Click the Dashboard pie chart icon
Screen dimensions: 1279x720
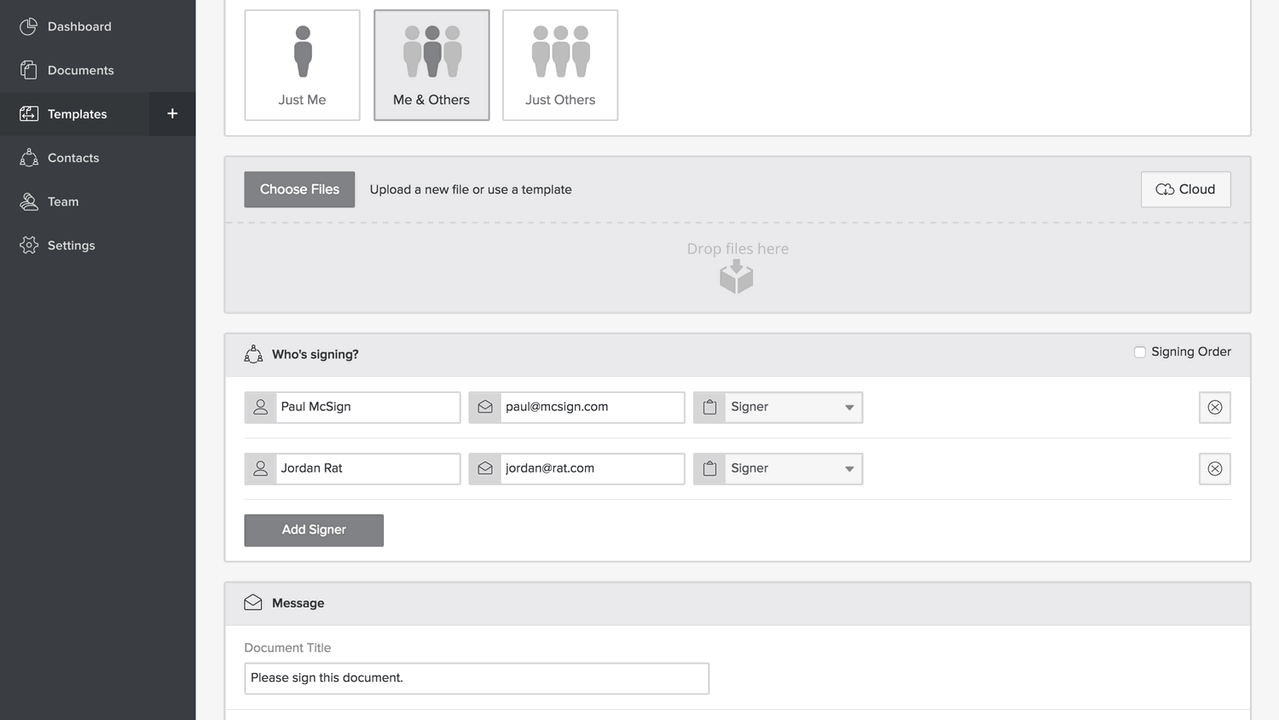(29, 27)
